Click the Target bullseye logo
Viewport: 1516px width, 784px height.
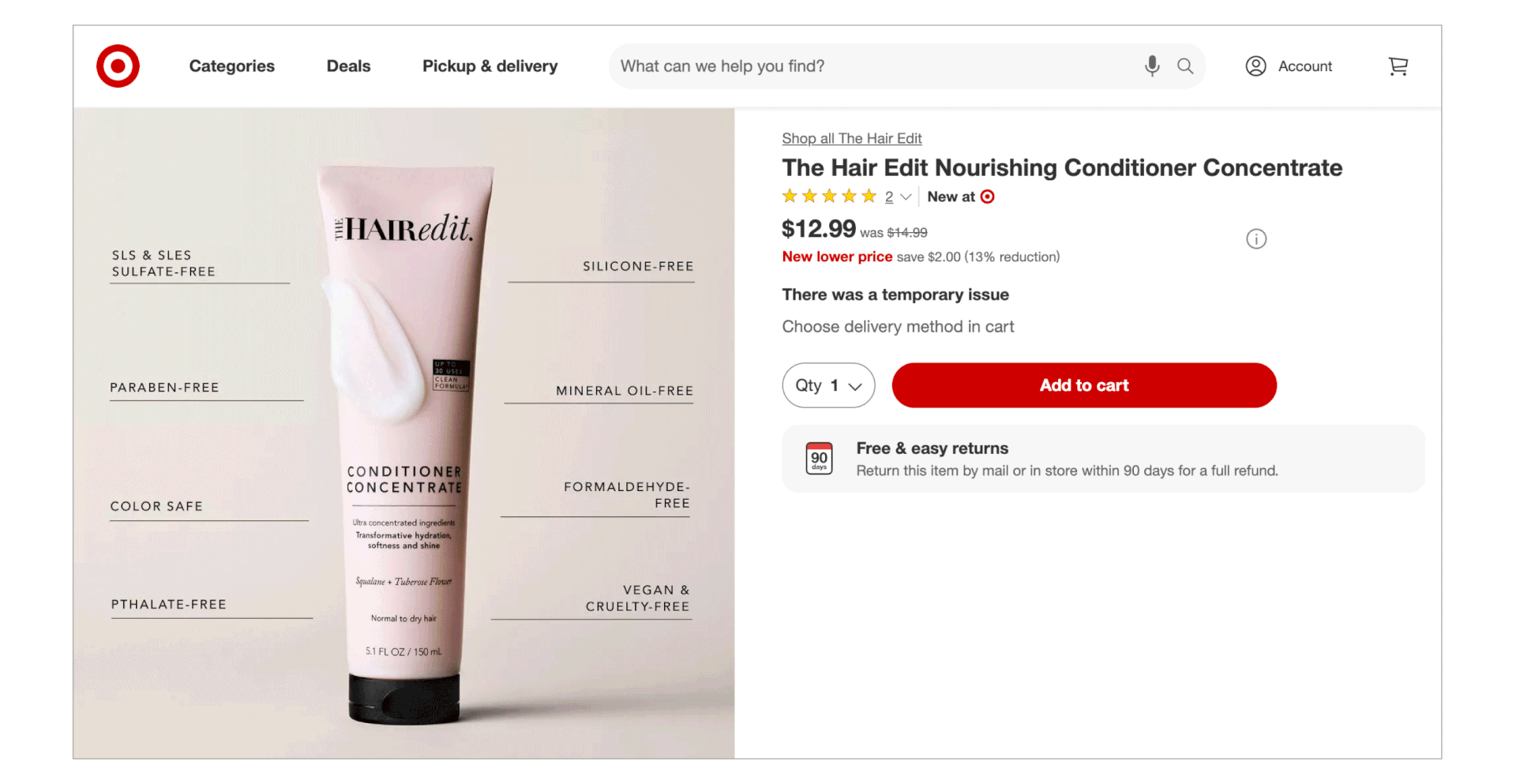click(118, 66)
